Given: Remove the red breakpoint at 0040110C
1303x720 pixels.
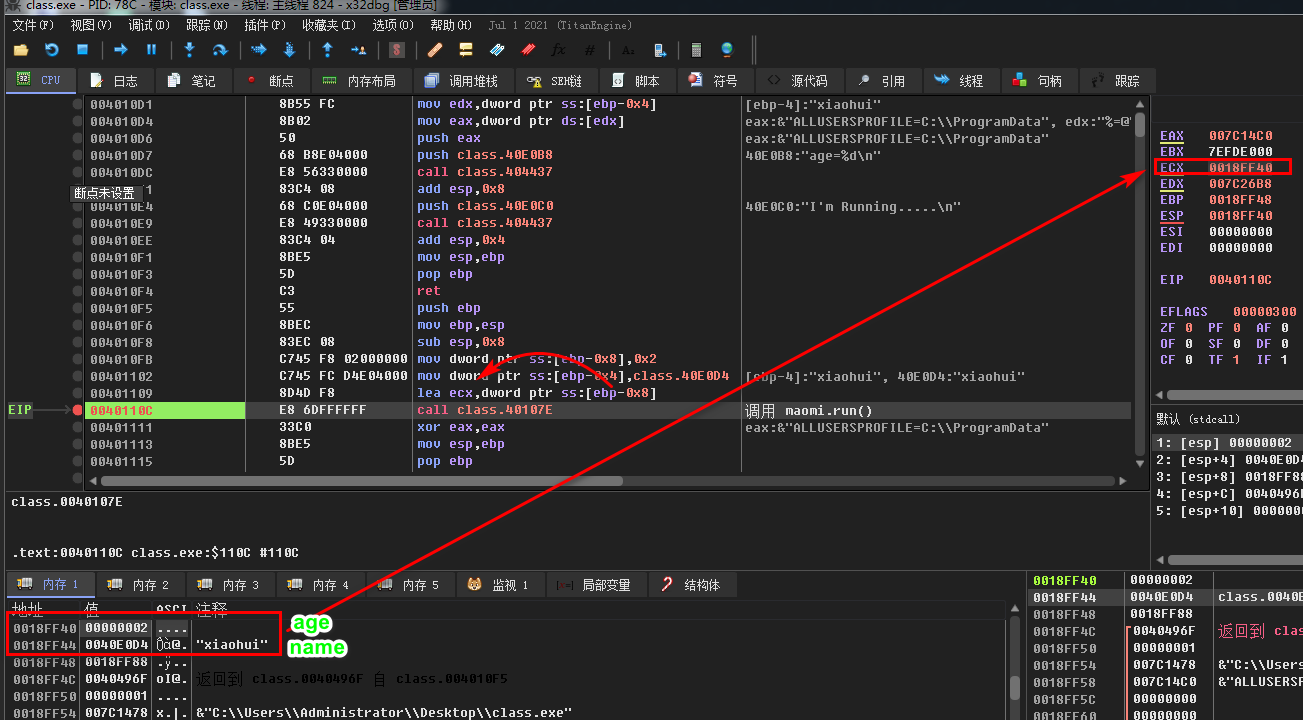Looking at the screenshot, I should [x=78, y=410].
